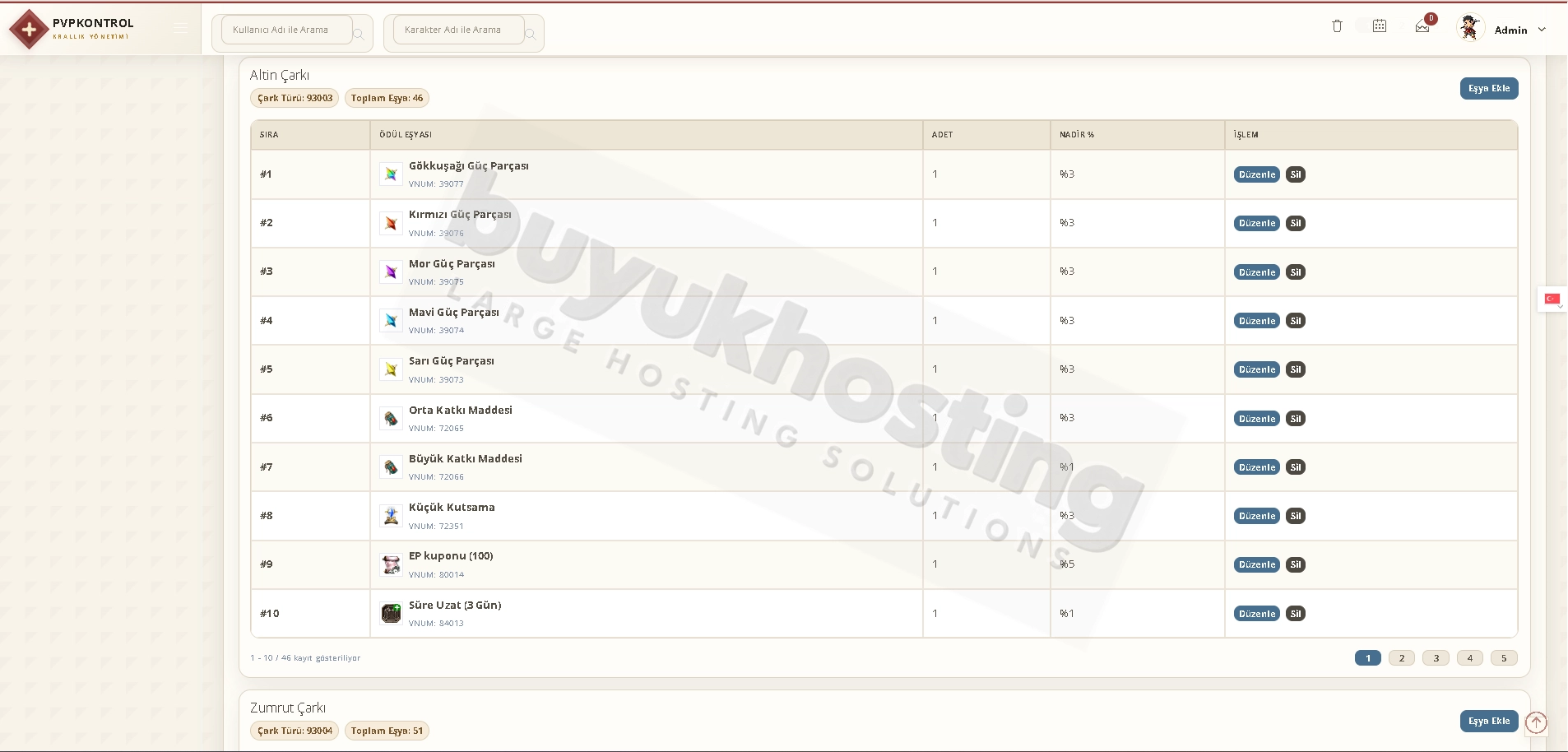Screen dimensions: 1568x752
Task: Go to page 3 of Altin Çarkı
Action: point(1436,658)
